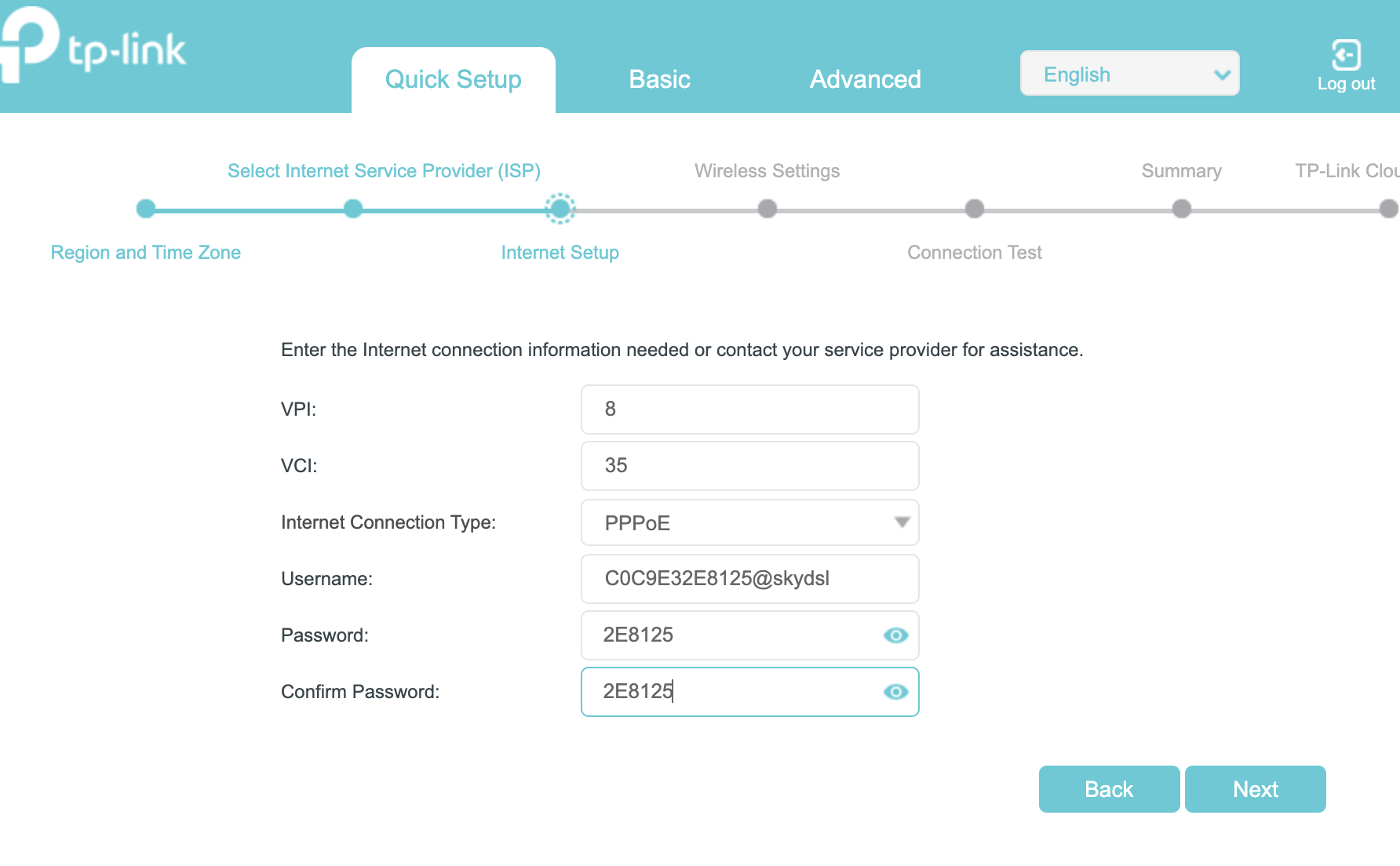Select the Quick Setup tab
The image size is (1400, 866).
[453, 78]
